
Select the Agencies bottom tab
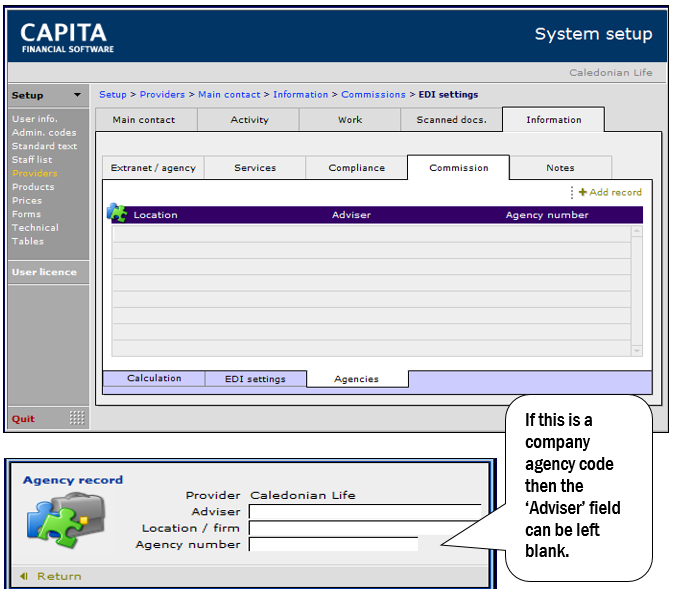click(x=357, y=379)
